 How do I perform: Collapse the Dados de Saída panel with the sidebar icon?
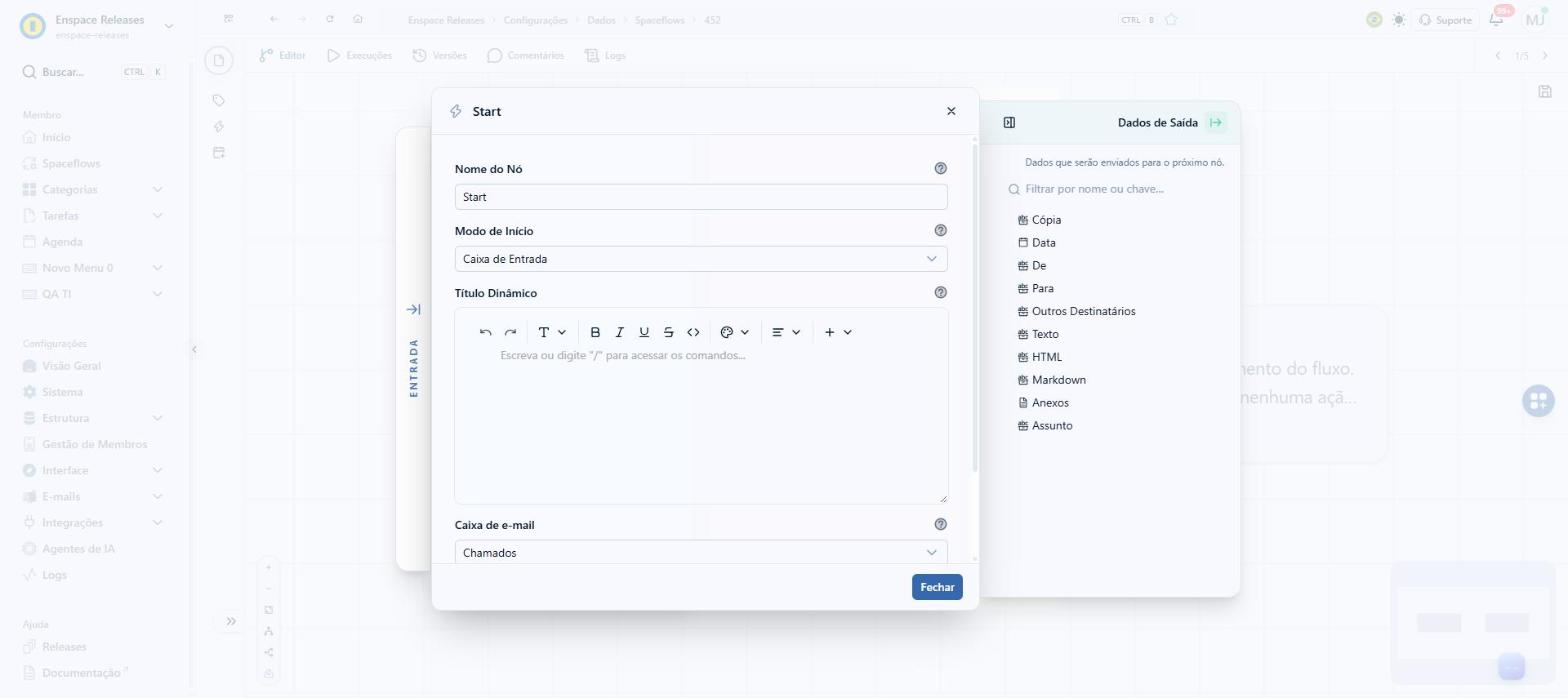[x=1009, y=123]
